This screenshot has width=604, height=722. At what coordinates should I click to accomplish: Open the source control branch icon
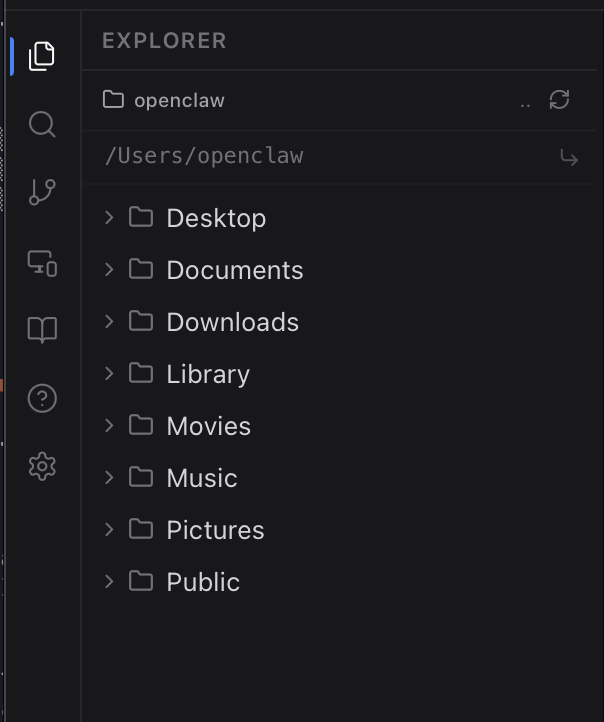point(42,192)
